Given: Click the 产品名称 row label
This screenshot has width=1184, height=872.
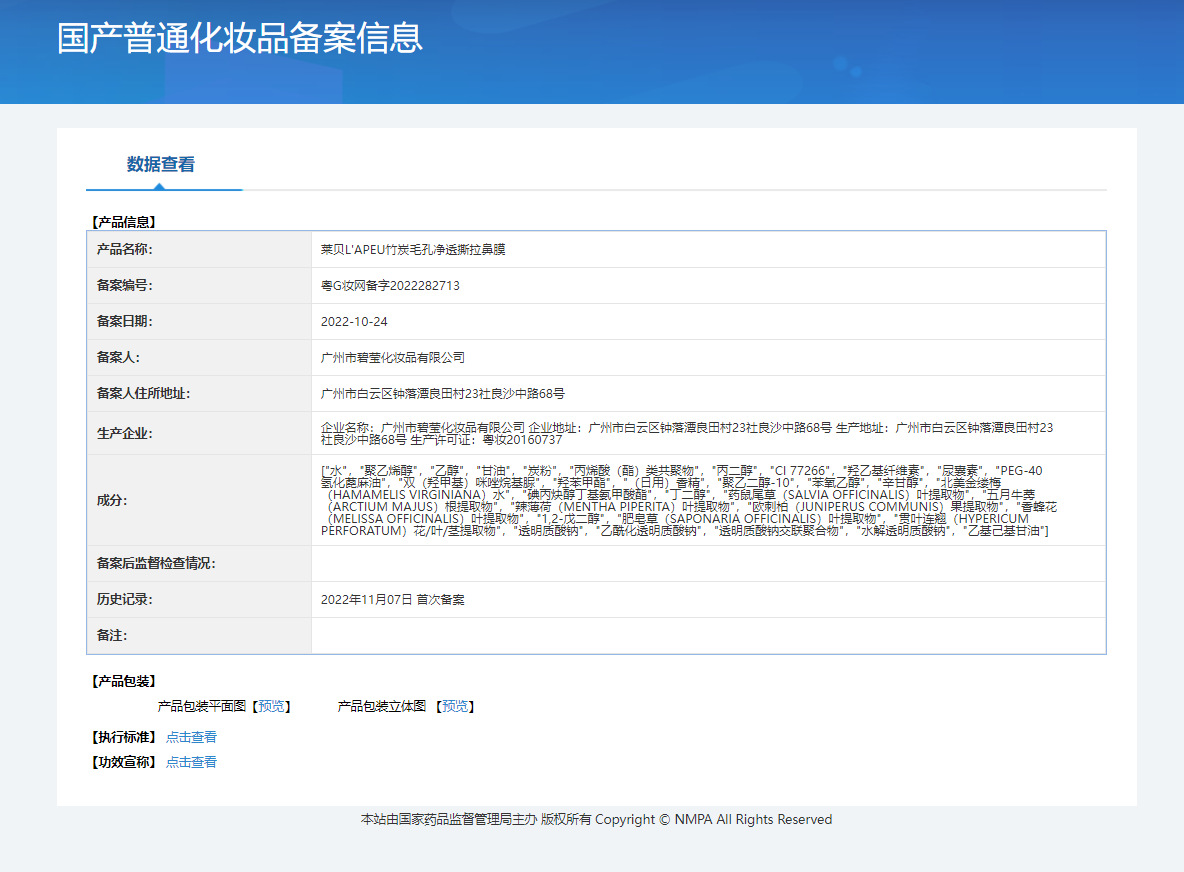Looking at the screenshot, I should tap(125, 249).
